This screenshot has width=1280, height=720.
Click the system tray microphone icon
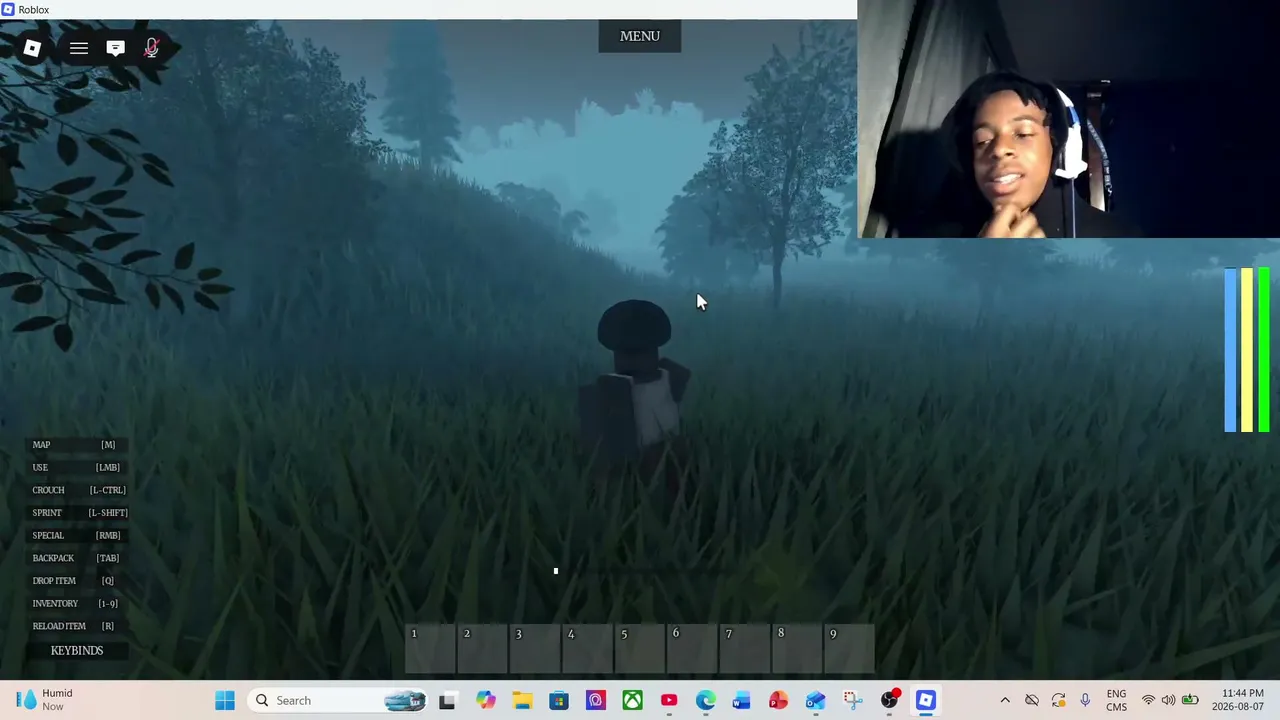pos(1085,700)
